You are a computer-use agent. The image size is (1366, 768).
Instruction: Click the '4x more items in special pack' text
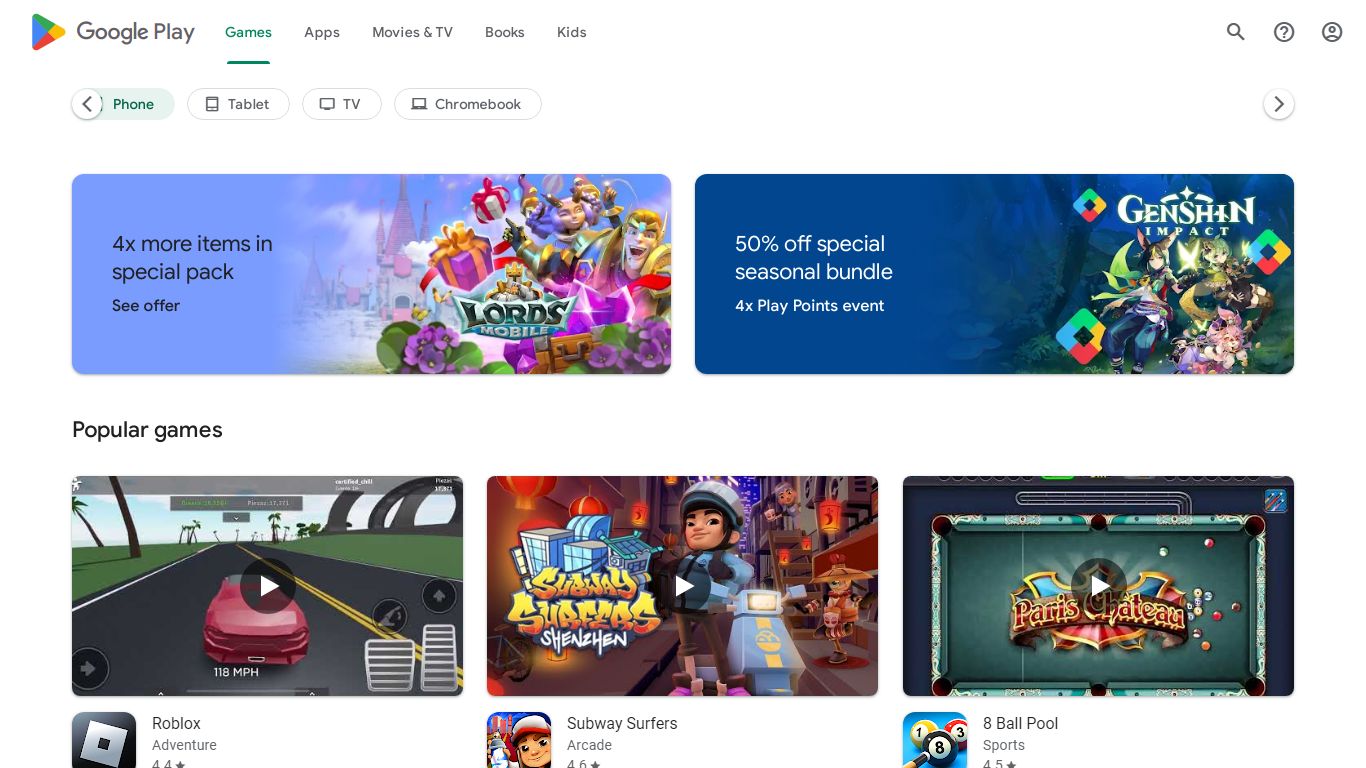(x=192, y=258)
